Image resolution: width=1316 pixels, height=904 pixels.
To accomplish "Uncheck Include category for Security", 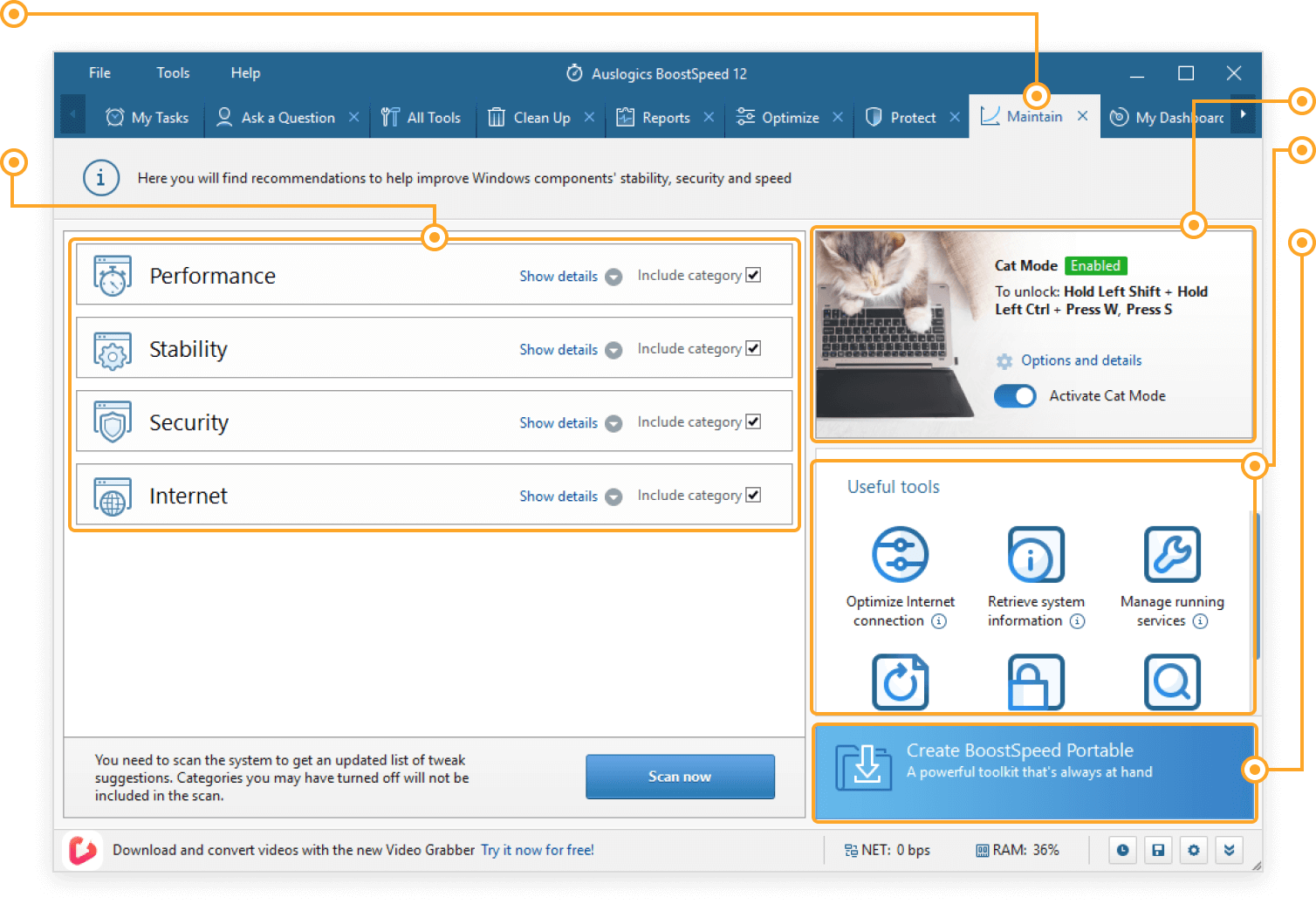I will (753, 421).
